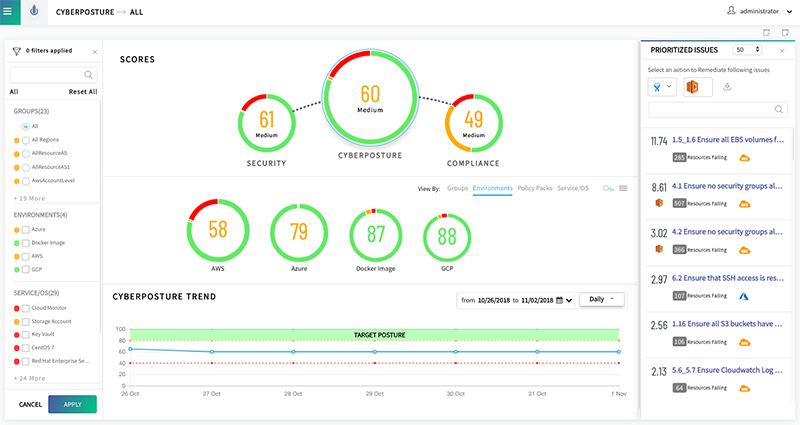Open the 1.5_1.6 Ensure all EBS volumes issue
800x425 pixels.
point(728,140)
